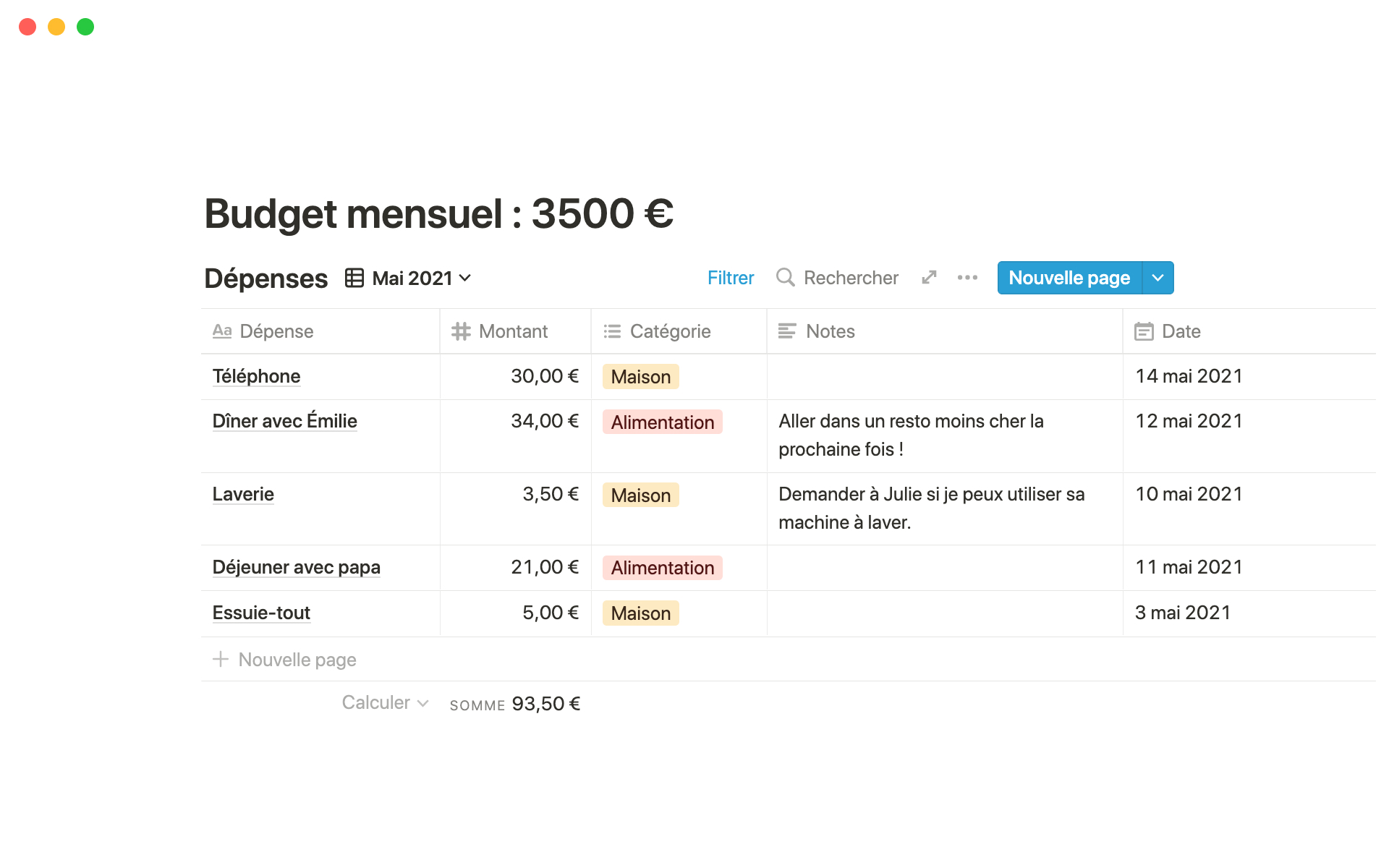The image size is (1389, 868).
Task: Open the Date column header menu
Action: [1181, 331]
